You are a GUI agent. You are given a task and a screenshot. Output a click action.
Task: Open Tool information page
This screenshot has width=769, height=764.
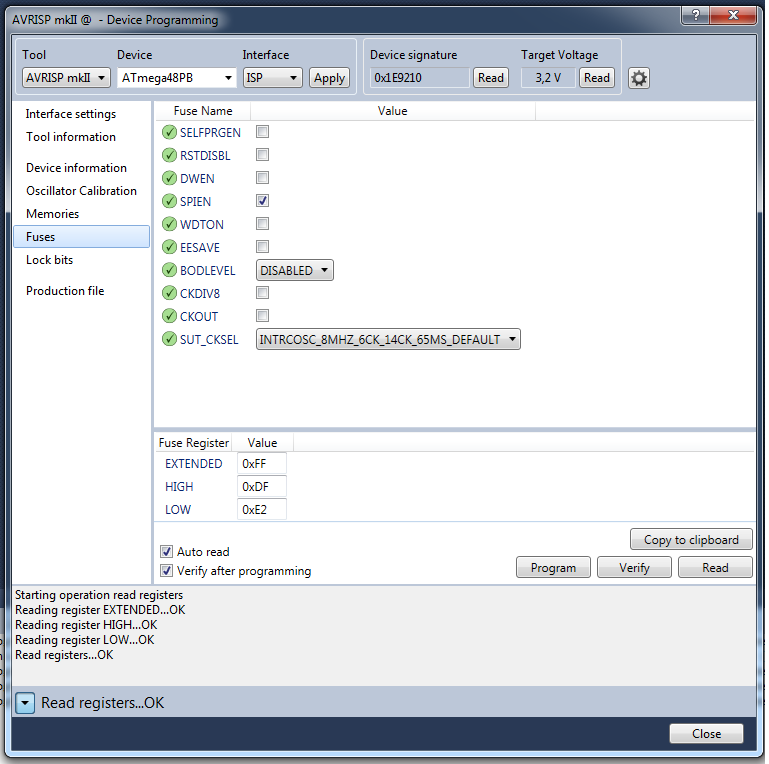[x=71, y=137]
